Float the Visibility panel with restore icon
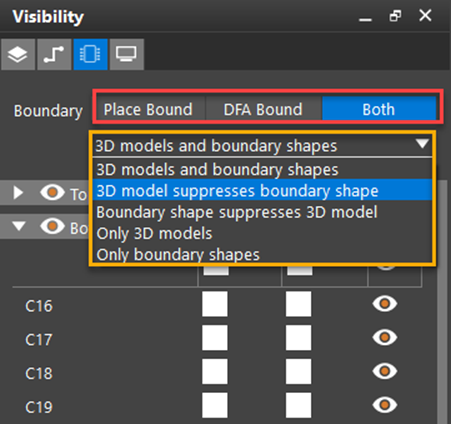 point(395,16)
